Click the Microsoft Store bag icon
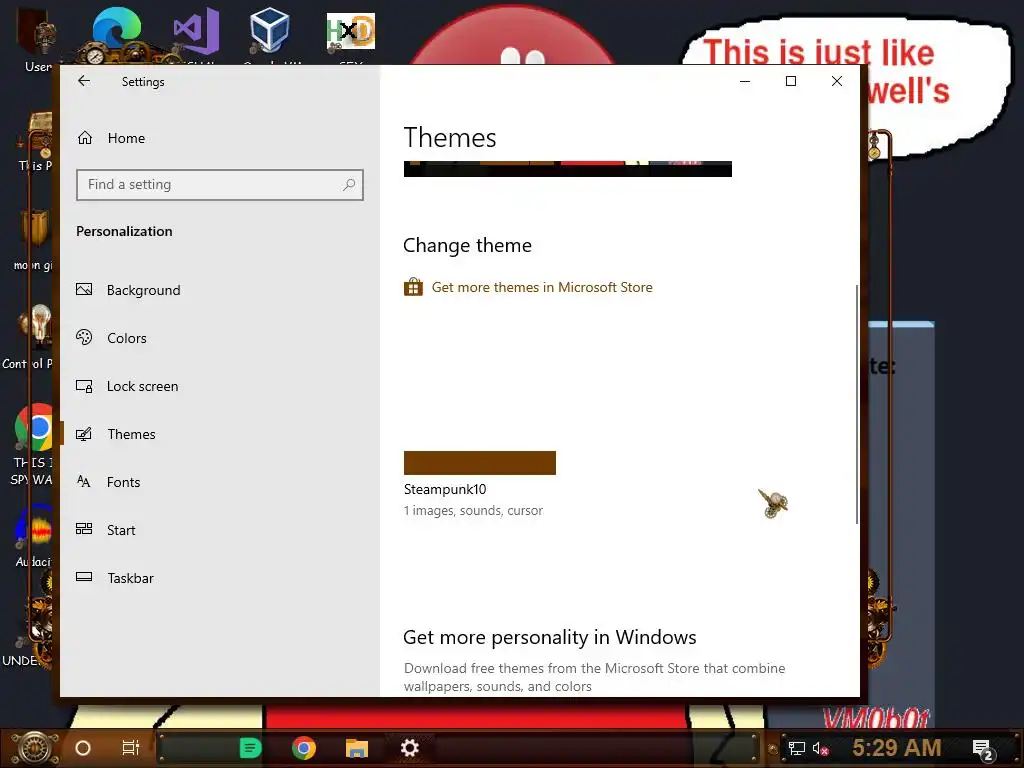Viewport: 1024px width, 768px height. 413,287
